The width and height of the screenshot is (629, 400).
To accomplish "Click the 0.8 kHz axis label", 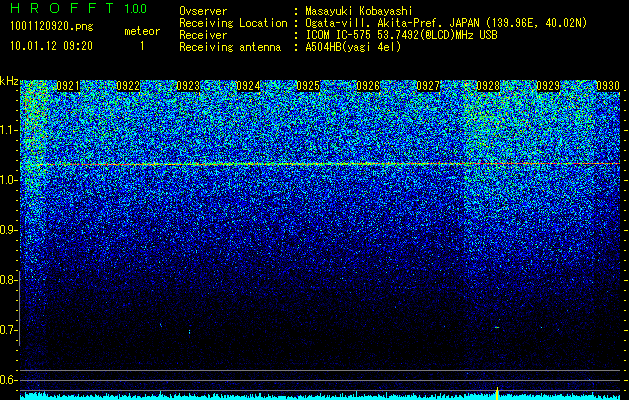I will (x=8, y=280).
